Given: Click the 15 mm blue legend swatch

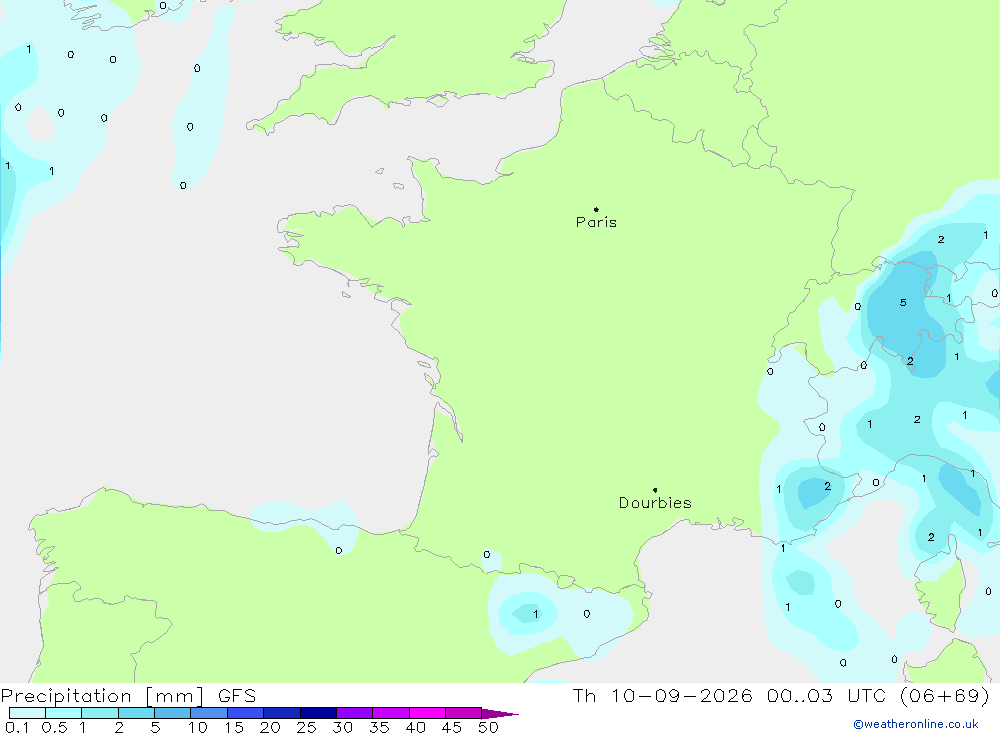Looking at the screenshot, I should pyautogui.click(x=245, y=713).
